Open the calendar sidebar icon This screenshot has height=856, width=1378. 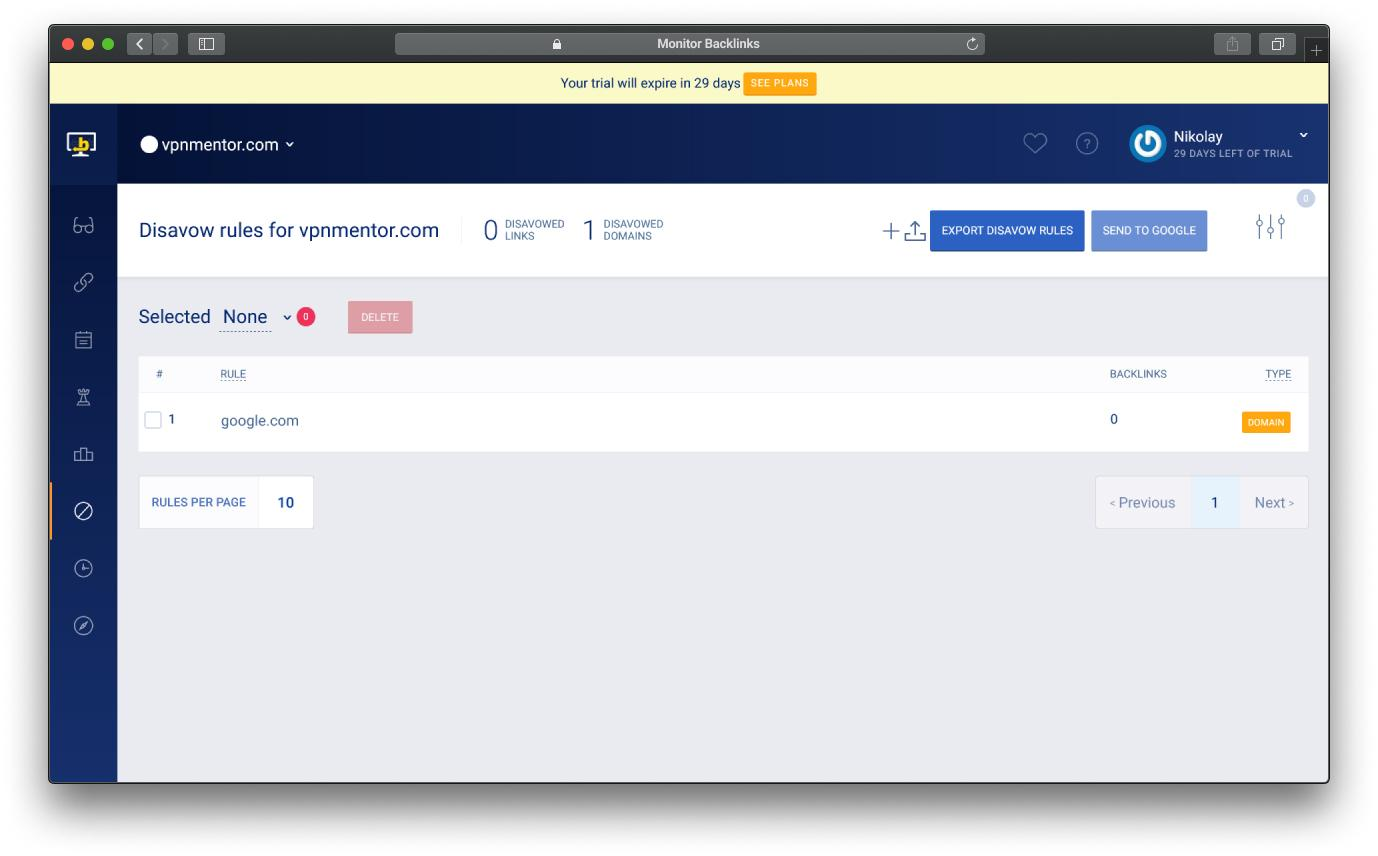(83, 340)
